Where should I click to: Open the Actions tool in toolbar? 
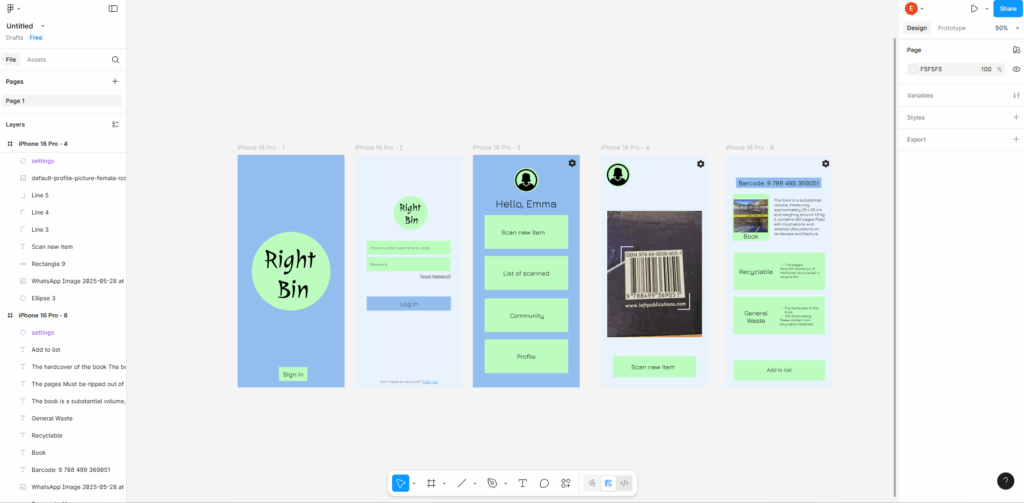coord(566,483)
